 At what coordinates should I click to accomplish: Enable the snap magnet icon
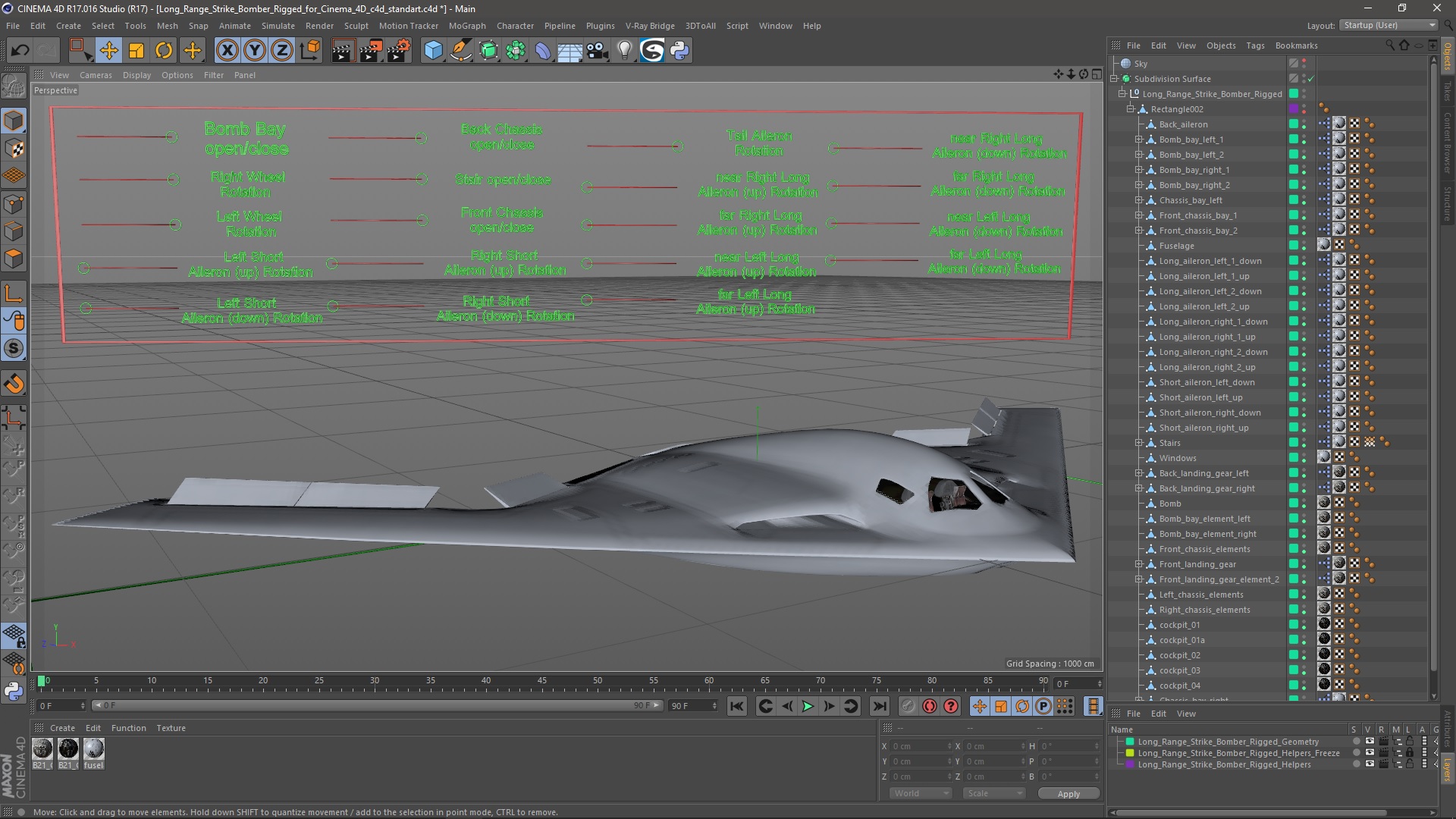[x=14, y=384]
